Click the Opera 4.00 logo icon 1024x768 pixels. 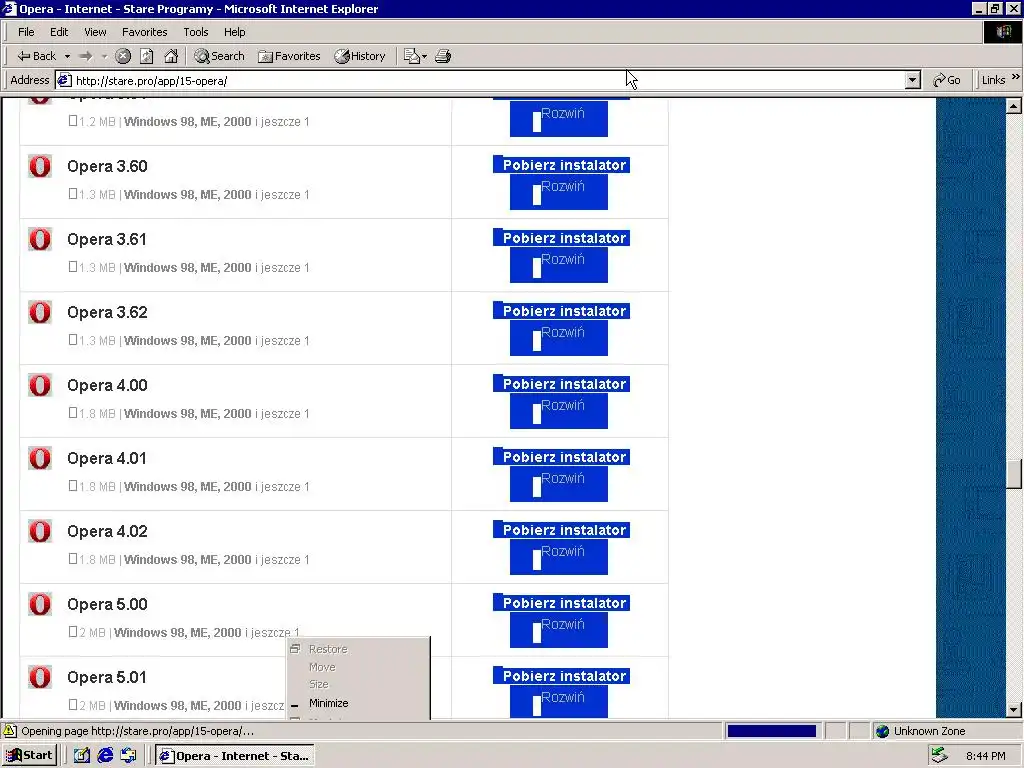(39, 385)
